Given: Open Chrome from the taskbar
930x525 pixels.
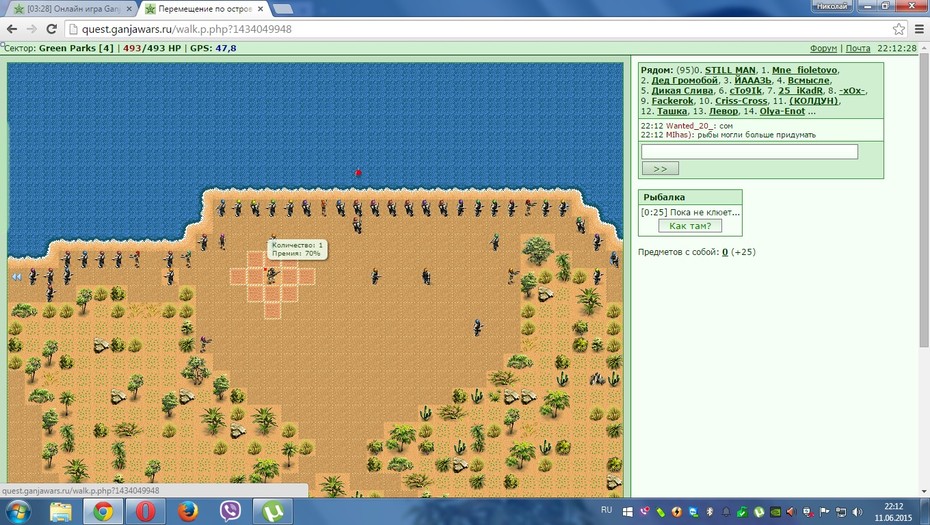Looking at the screenshot, I should pos(103,511).
